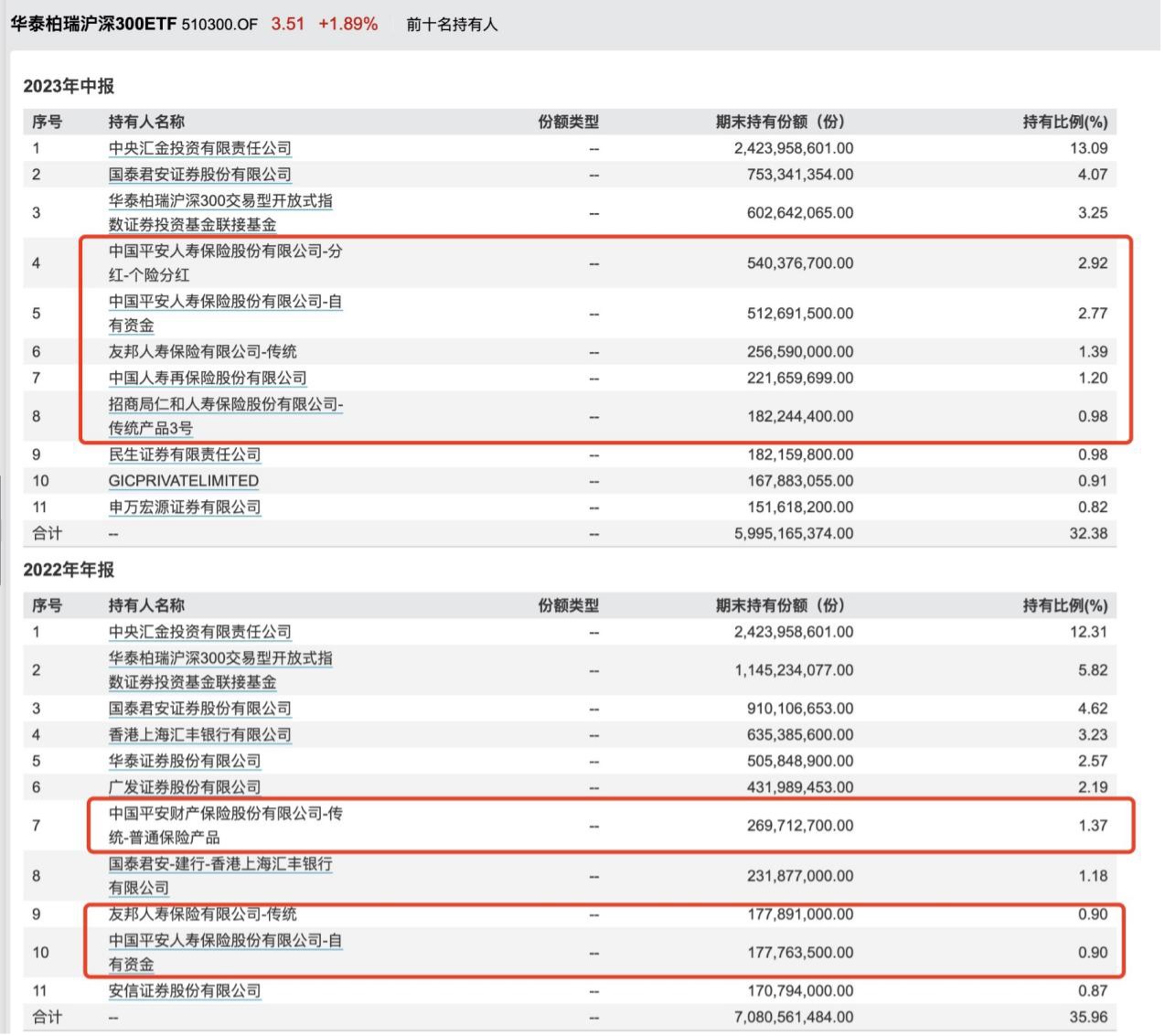Open 国泰君安证券股份有限公司 link in 2022年年报 table
This screenshot has width=1165, height=1036.
point(199,710)
